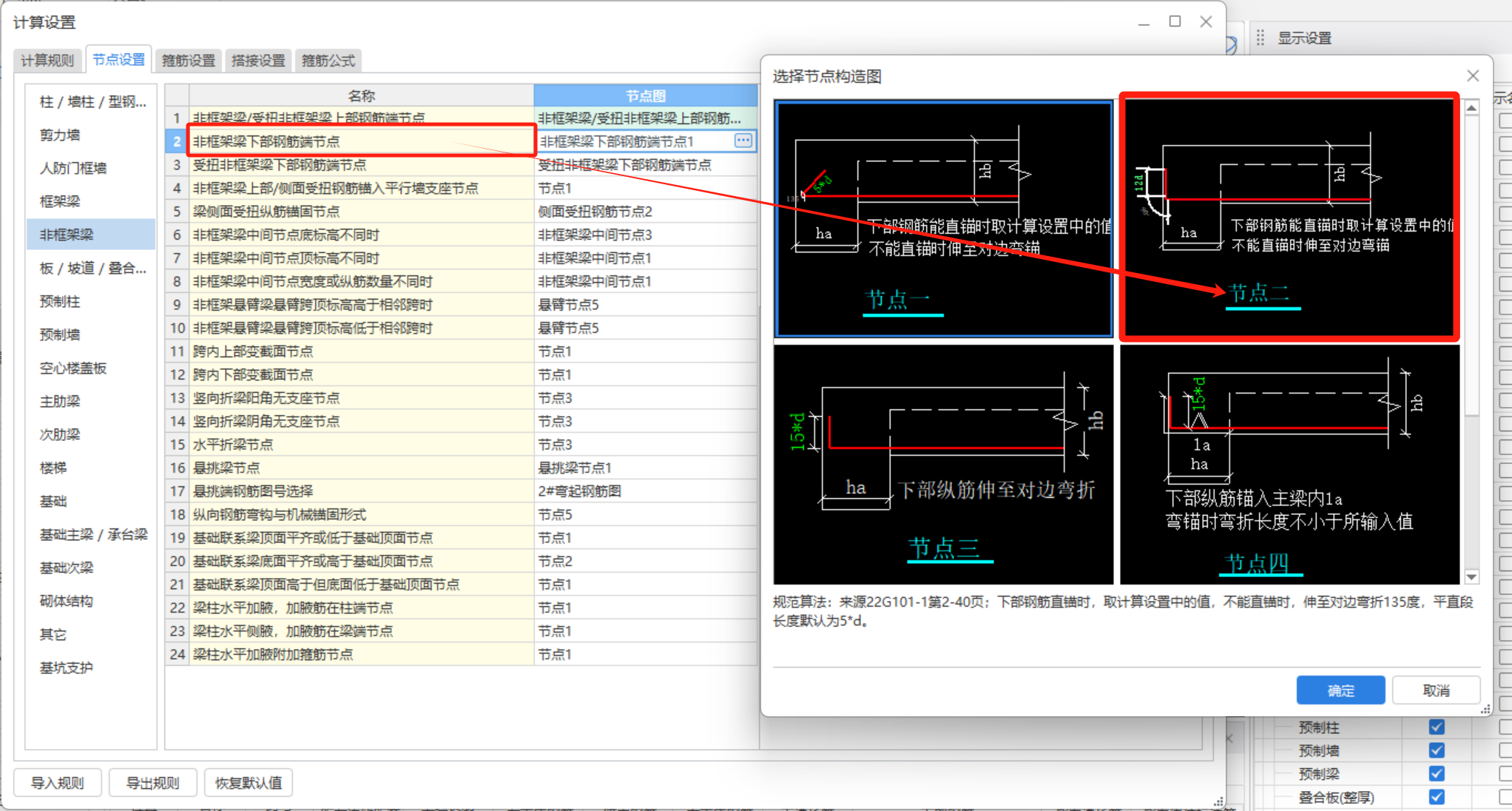Select 主肋梁 in the category list
This screenshot has height=811, width=1512.
coord(92,401)
